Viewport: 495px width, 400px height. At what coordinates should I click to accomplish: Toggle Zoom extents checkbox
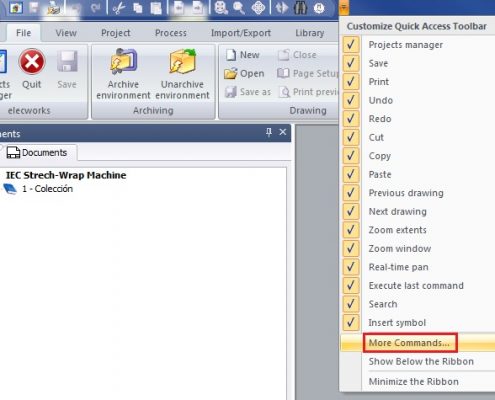pyautogui.click(x=351, y=230)
